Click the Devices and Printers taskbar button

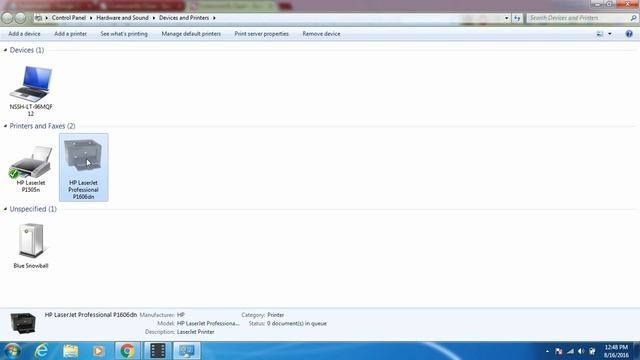pyautogui.click(x=187, y=351)
